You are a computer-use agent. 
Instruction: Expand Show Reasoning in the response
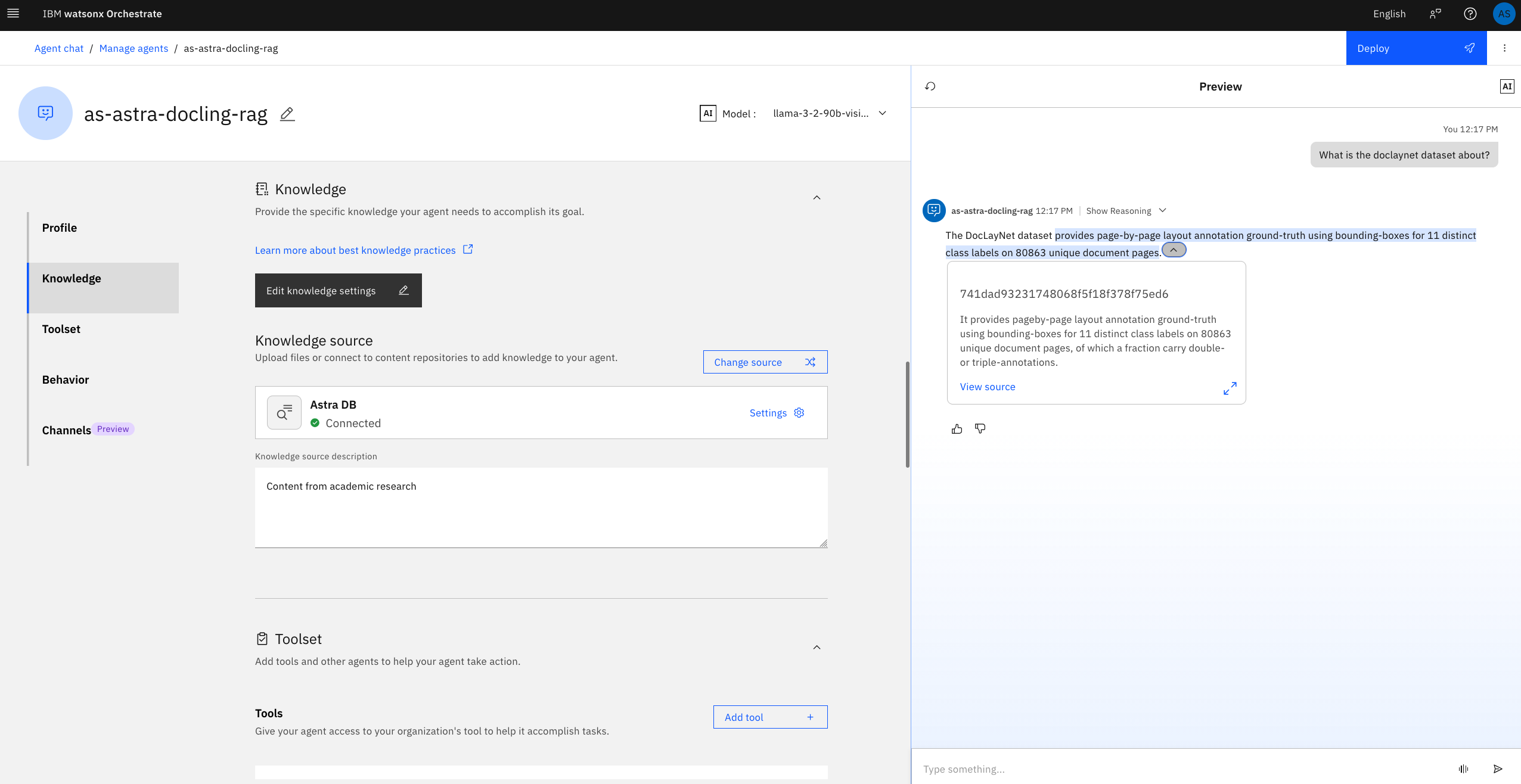(x=1125, y=211)
